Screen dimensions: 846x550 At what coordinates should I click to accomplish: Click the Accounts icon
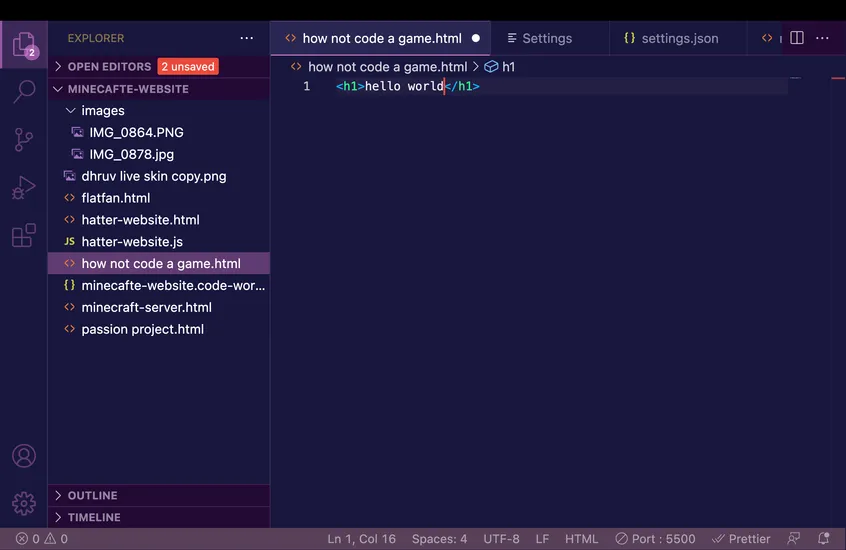pyautogui.click(x=24, y=456)
